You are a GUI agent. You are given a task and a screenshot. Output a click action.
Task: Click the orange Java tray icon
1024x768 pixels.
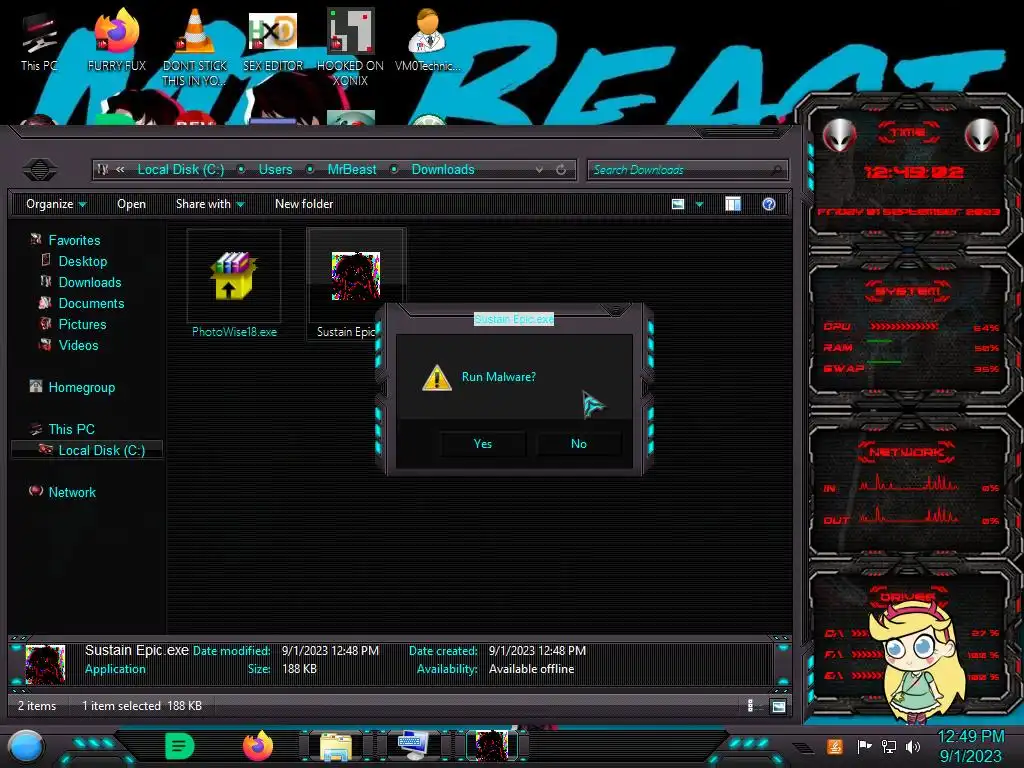click(835, 746)
